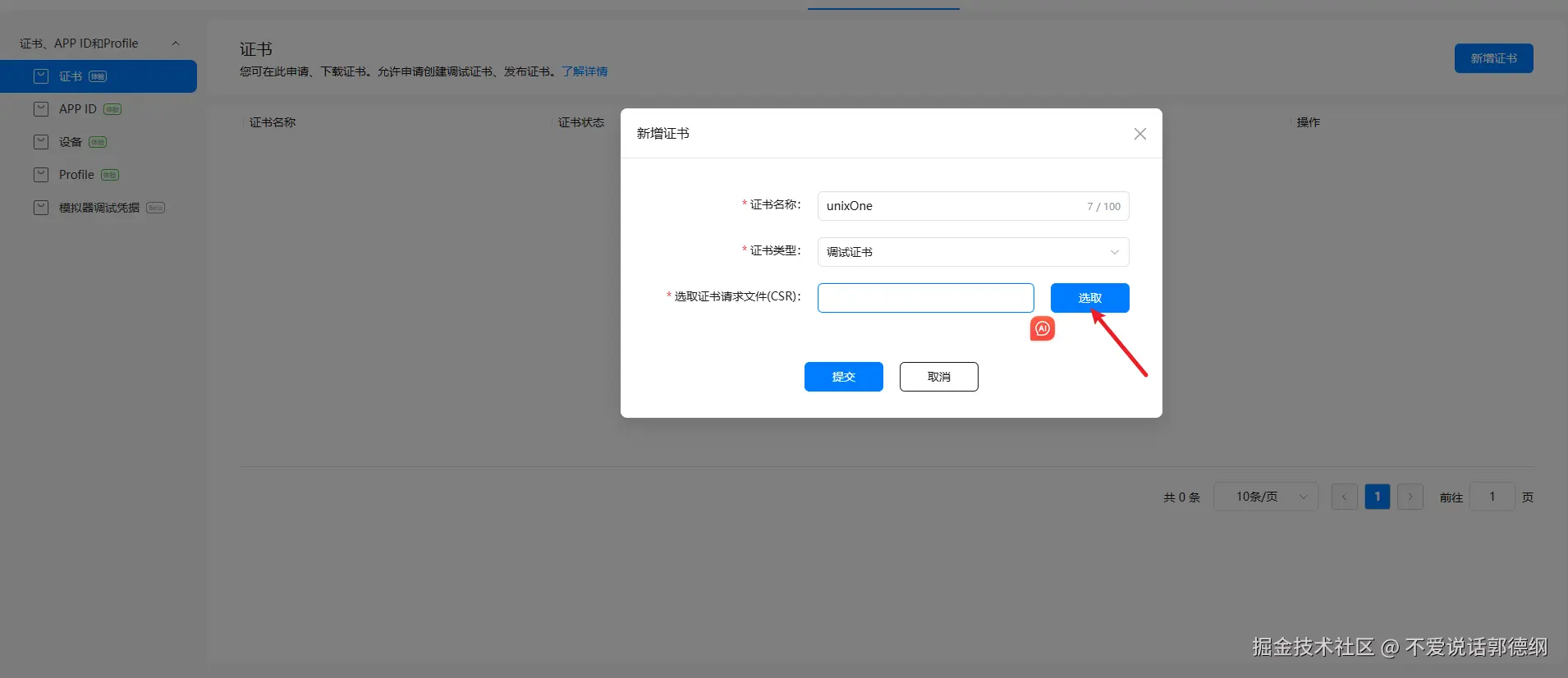The height and width of the screenshot is (678, 1568).
Task: Click the 7 / 100 character counter
Action: click(1103, 207)
